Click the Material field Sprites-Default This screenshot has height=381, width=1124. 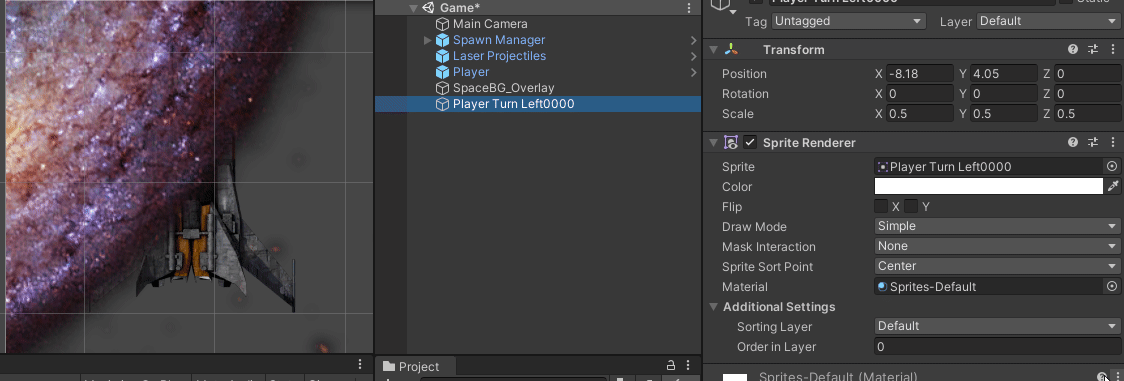pyautogui.click(x=989, y=286)
